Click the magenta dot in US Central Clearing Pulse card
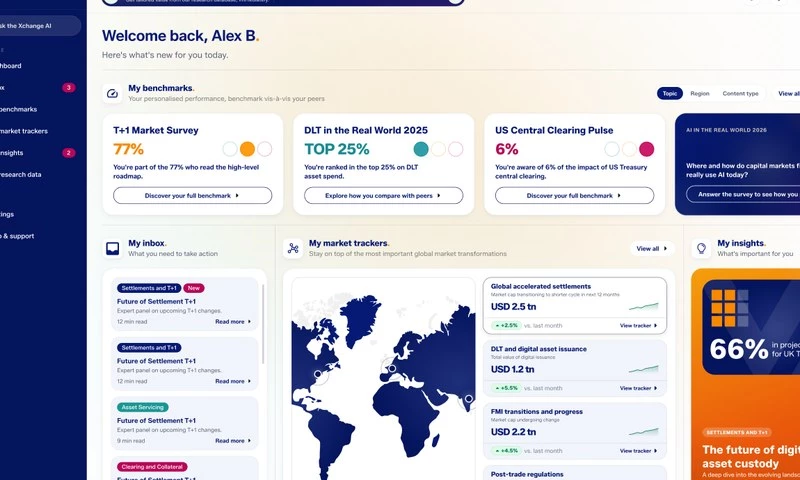 coord(646,149)
